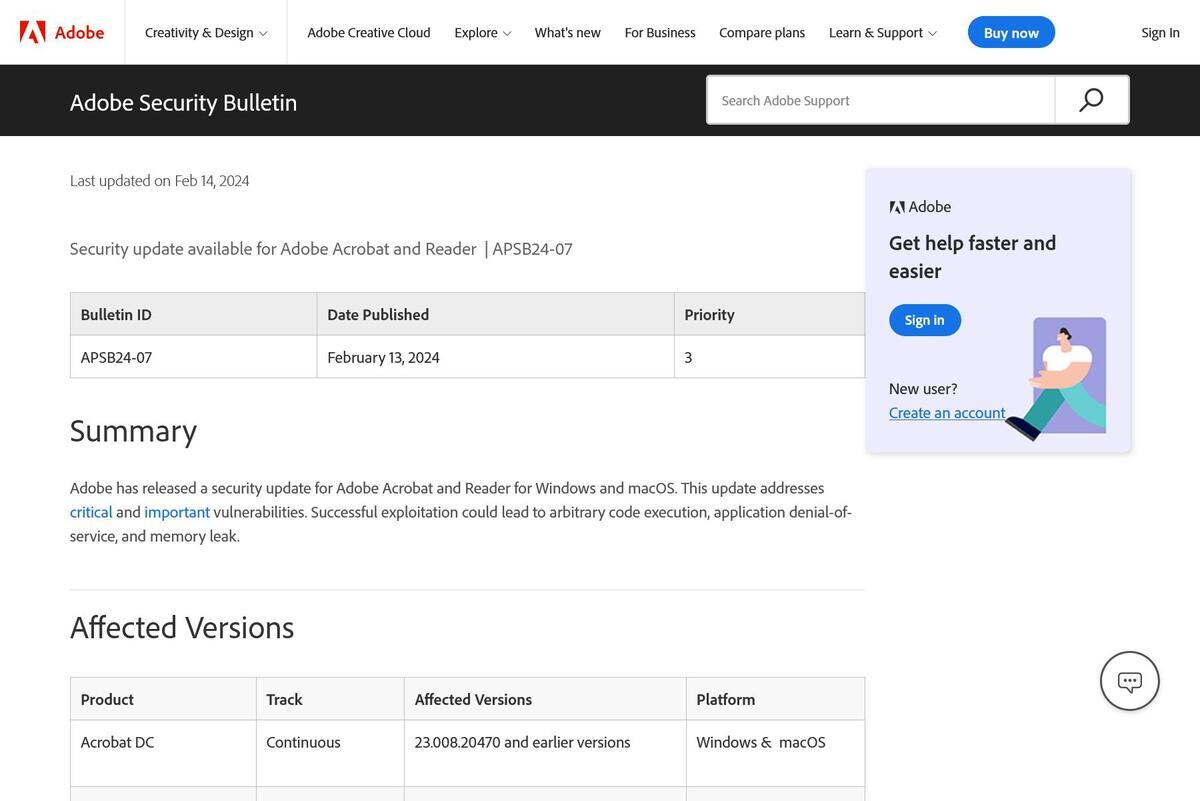1200x801 pixels.
Task: Click the New user? text
Action: point(923,389)
